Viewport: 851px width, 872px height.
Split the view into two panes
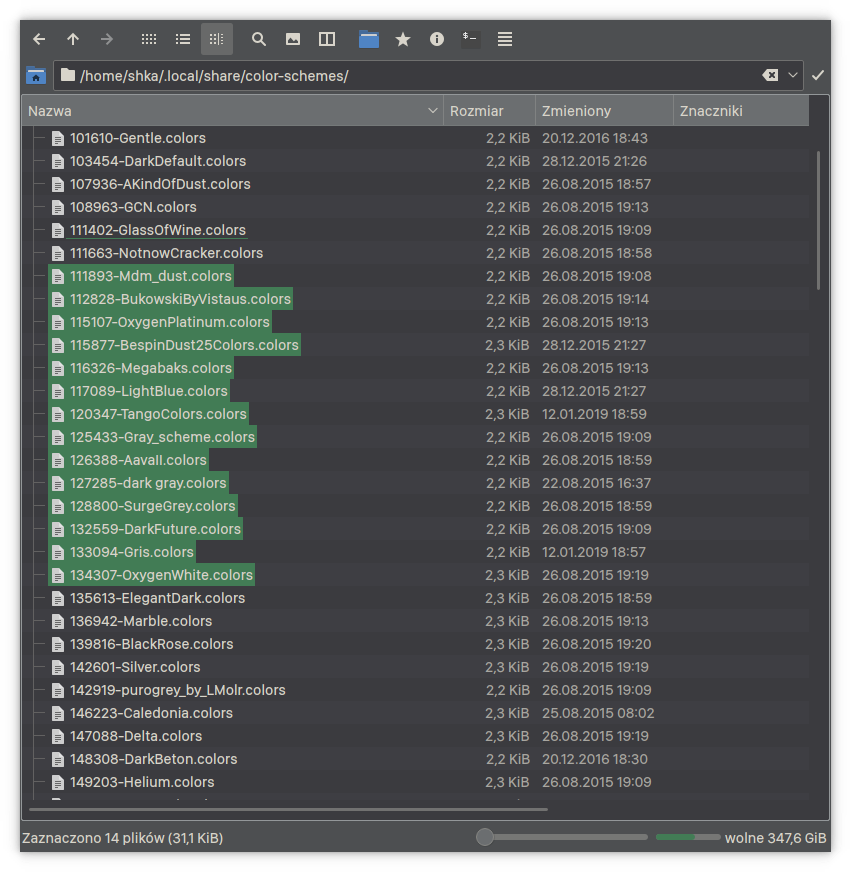(326, 39)
